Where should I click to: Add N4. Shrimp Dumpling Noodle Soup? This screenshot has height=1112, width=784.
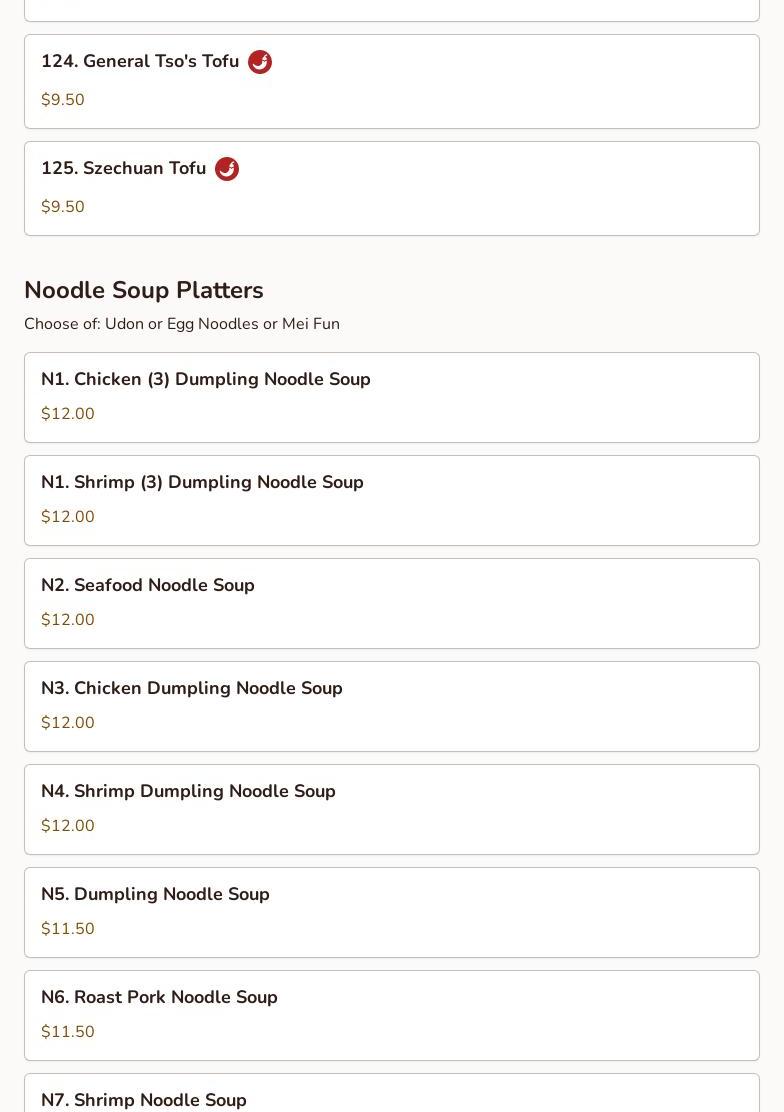(x=188, y=792)
